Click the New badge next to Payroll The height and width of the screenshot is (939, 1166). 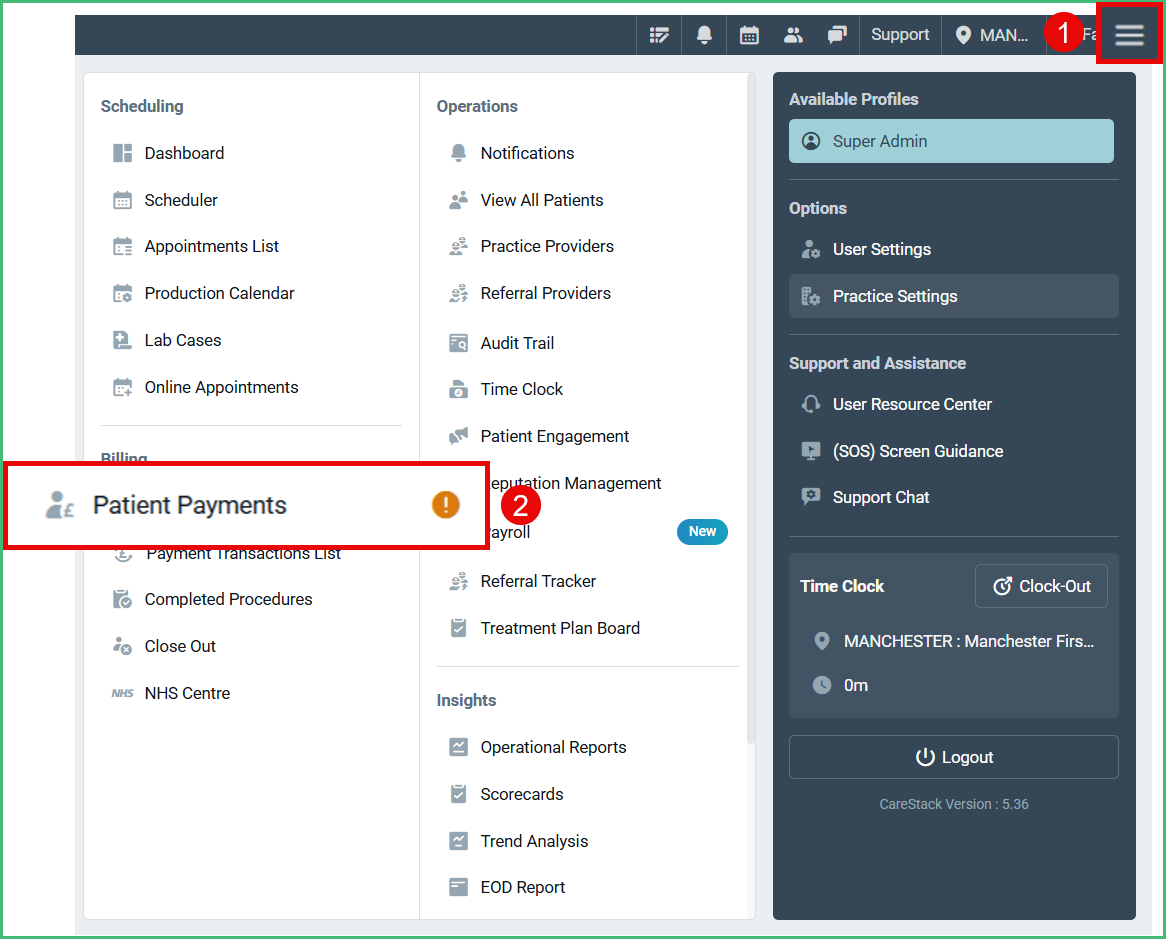point(702,532)
